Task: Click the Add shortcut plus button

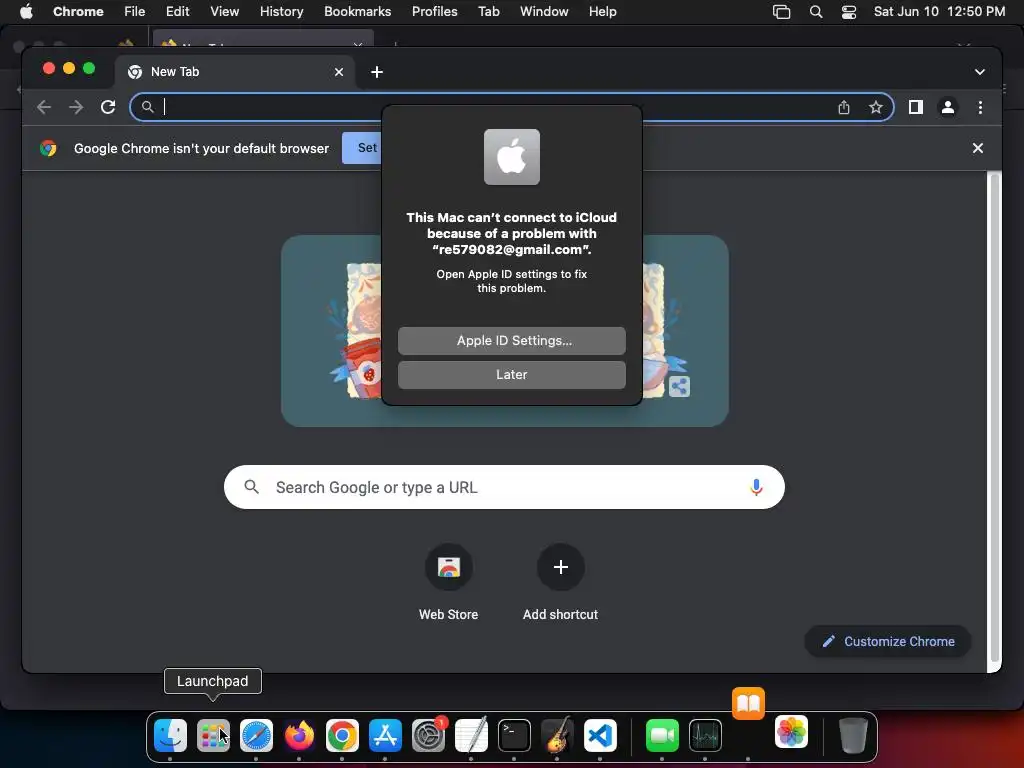Action: (x=560, y=567)
